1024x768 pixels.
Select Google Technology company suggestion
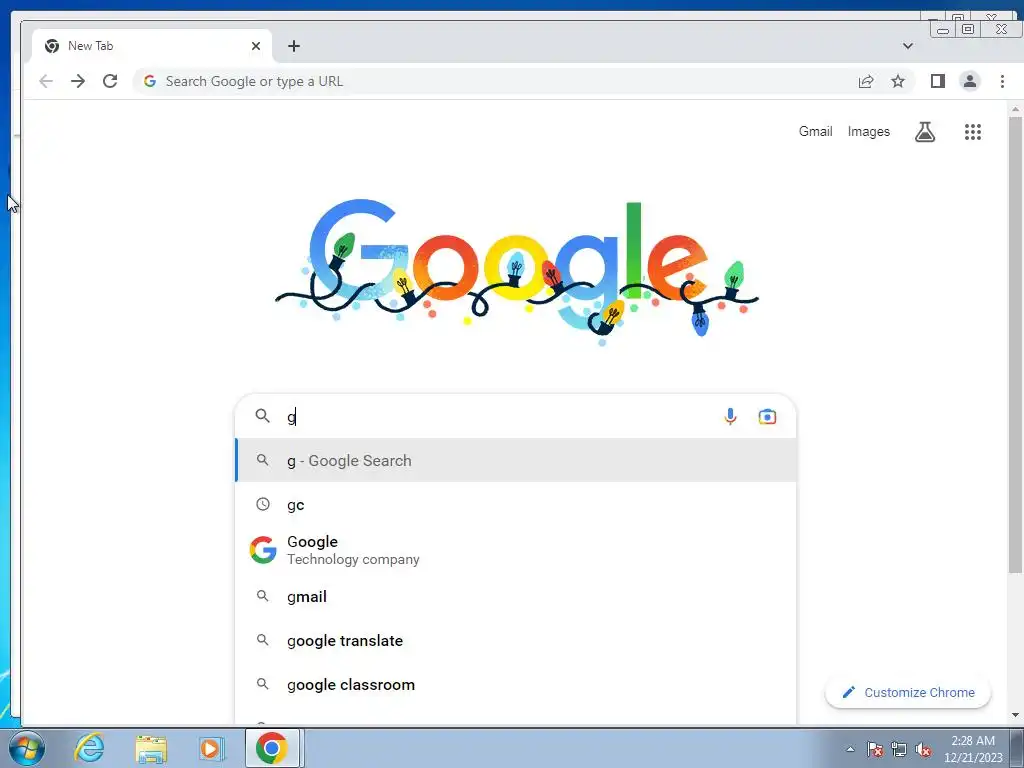click(x=516, y=550)
